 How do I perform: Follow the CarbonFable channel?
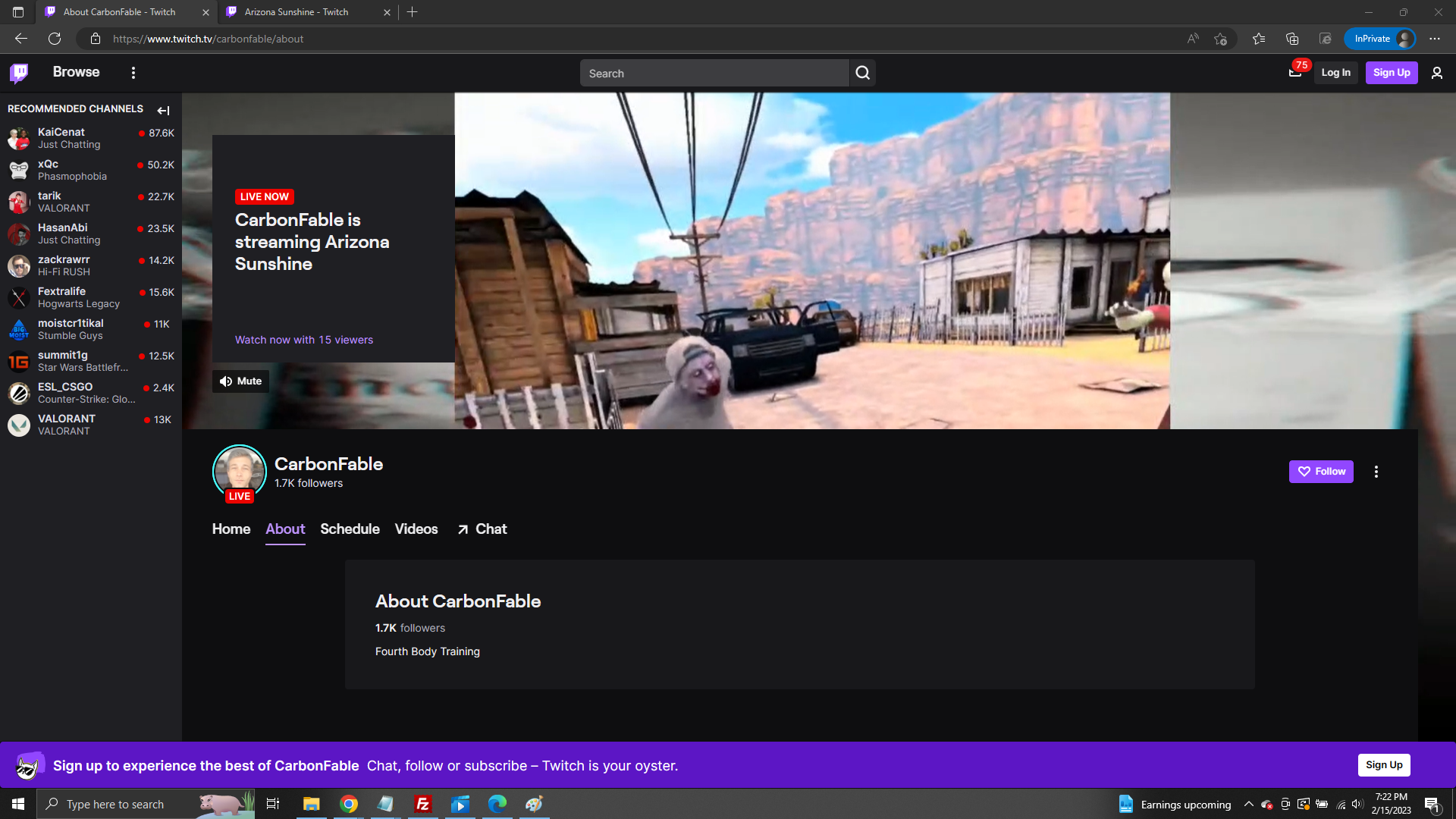(1321, 472)
